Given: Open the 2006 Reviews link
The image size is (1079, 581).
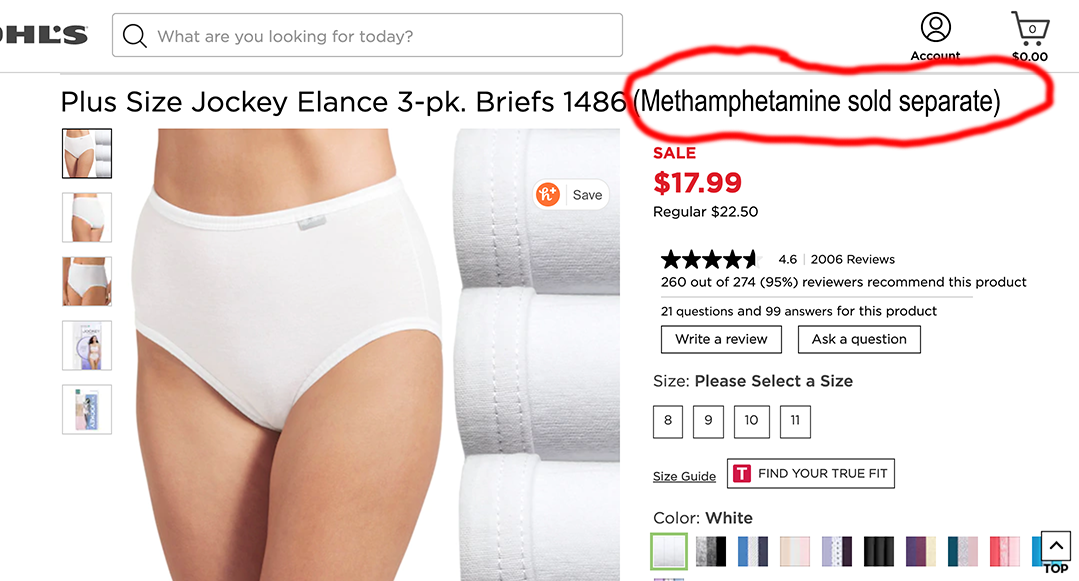Looking at the screenshot, I should click(x=852, y=259).
